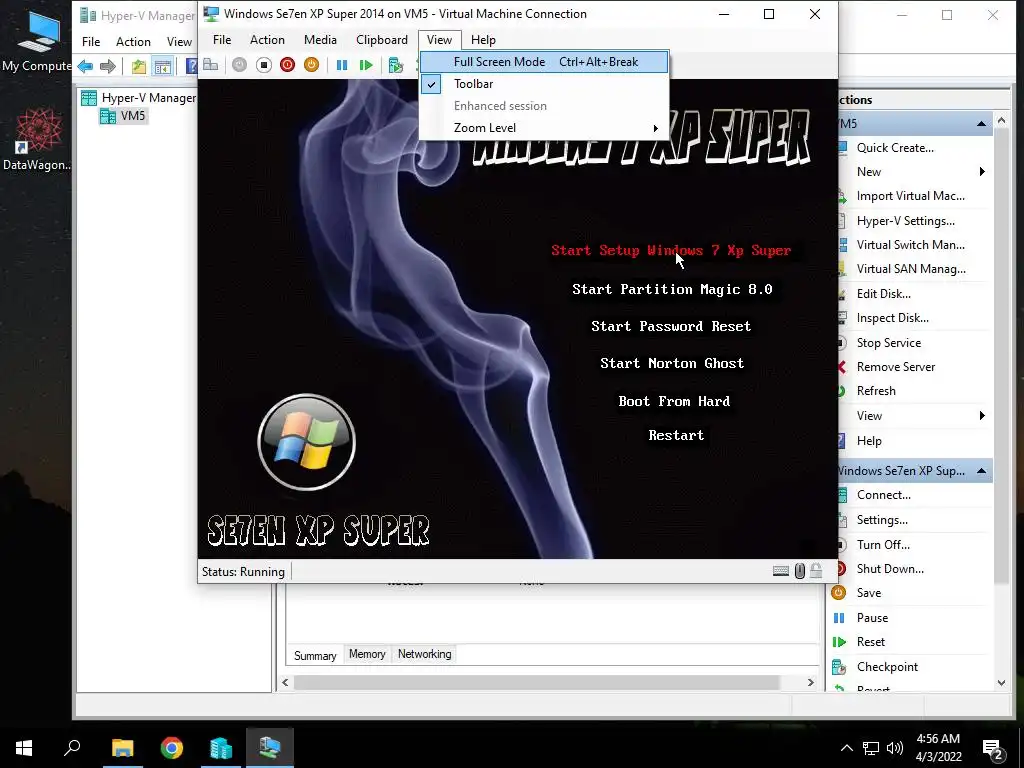Collapse the VM5 actions section arrow
The image size is (1024, 768).
tap(981, 123)
